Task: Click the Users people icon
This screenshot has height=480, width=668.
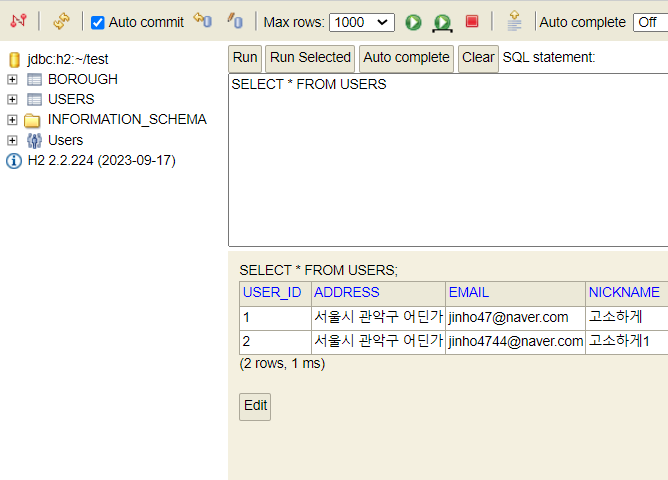Action: click(35, 141)
